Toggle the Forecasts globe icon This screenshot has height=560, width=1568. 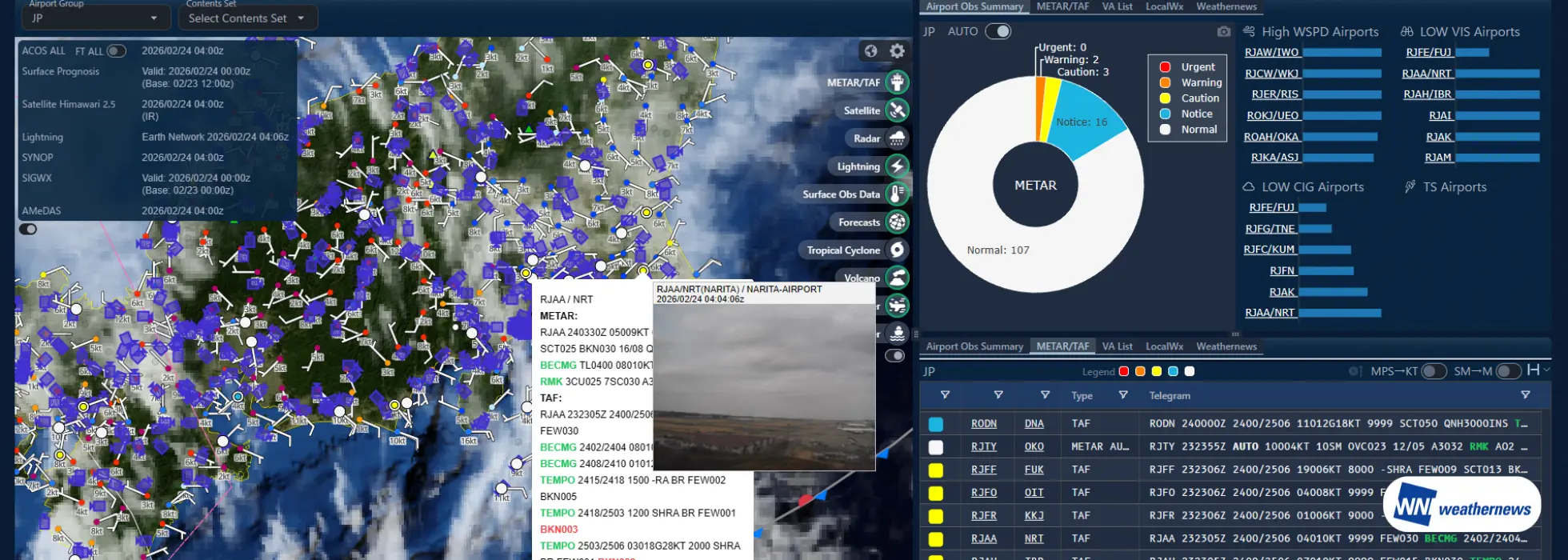point(898,222)
